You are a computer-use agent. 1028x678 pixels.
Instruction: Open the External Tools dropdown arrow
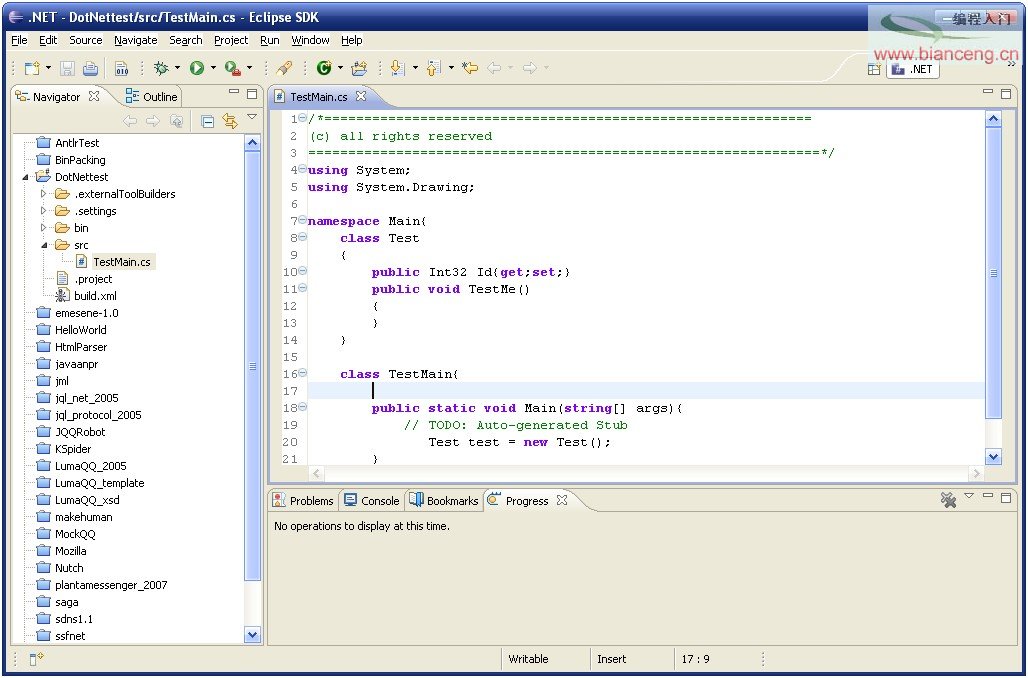coord(249,68)
